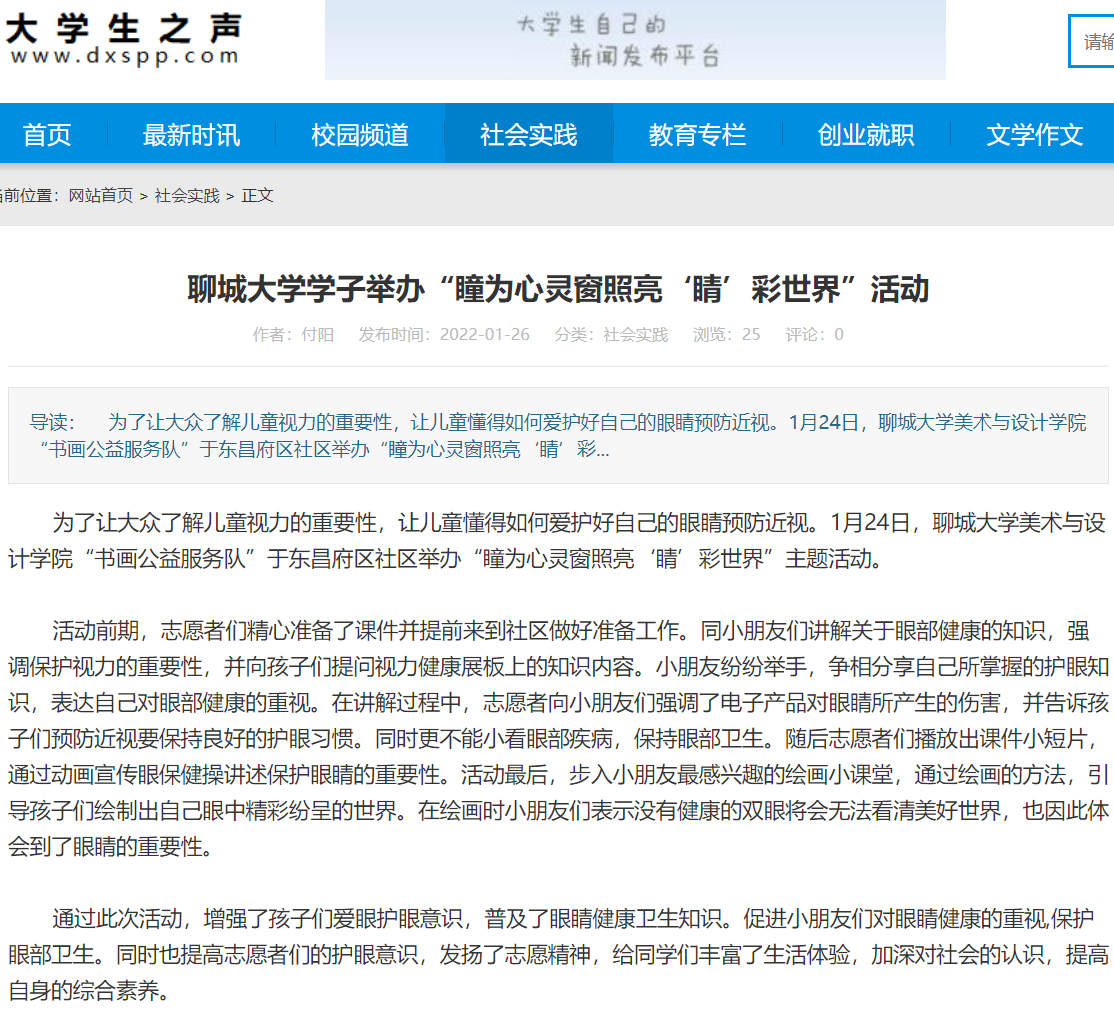The height and width of the screenshot is (1018, 1114).
Task: Click paragraph starting 活动前期，志愿者们精心准备
Action: point(558,739)
